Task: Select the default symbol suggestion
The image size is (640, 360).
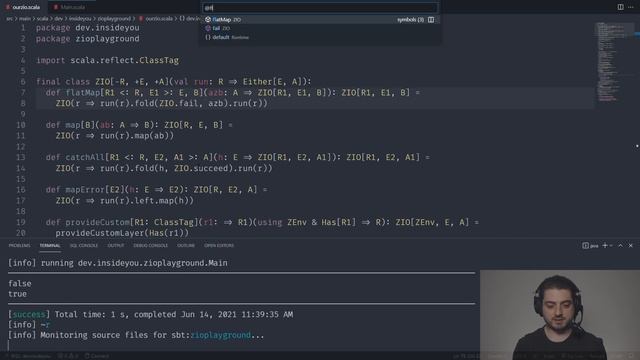Action: pyautogui.click(x=320, y=37)
